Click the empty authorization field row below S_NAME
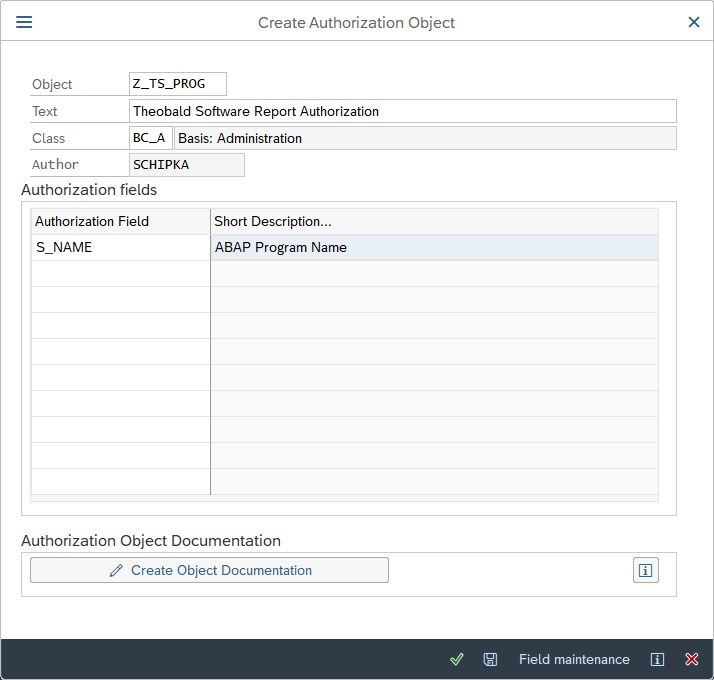Screen dimensions: 714x680 point(121,273)
